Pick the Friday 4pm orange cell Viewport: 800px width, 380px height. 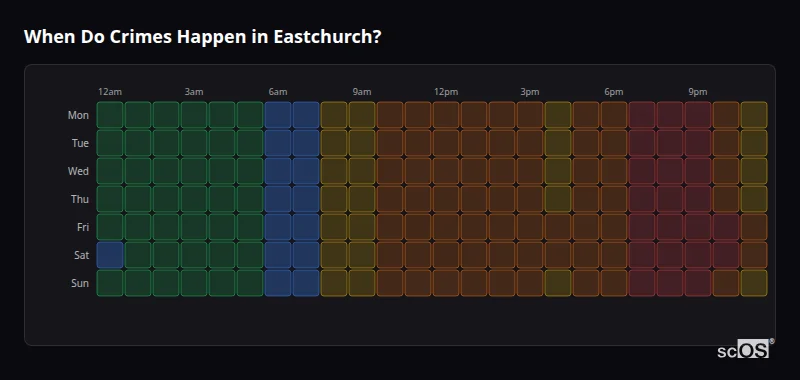[x=558, y=227]
